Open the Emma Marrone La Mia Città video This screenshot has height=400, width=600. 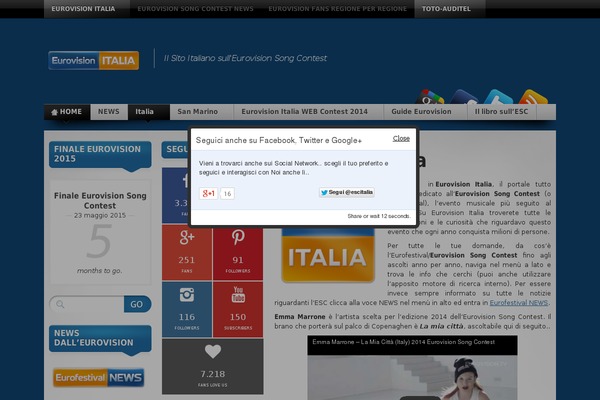tap(412, 368)
